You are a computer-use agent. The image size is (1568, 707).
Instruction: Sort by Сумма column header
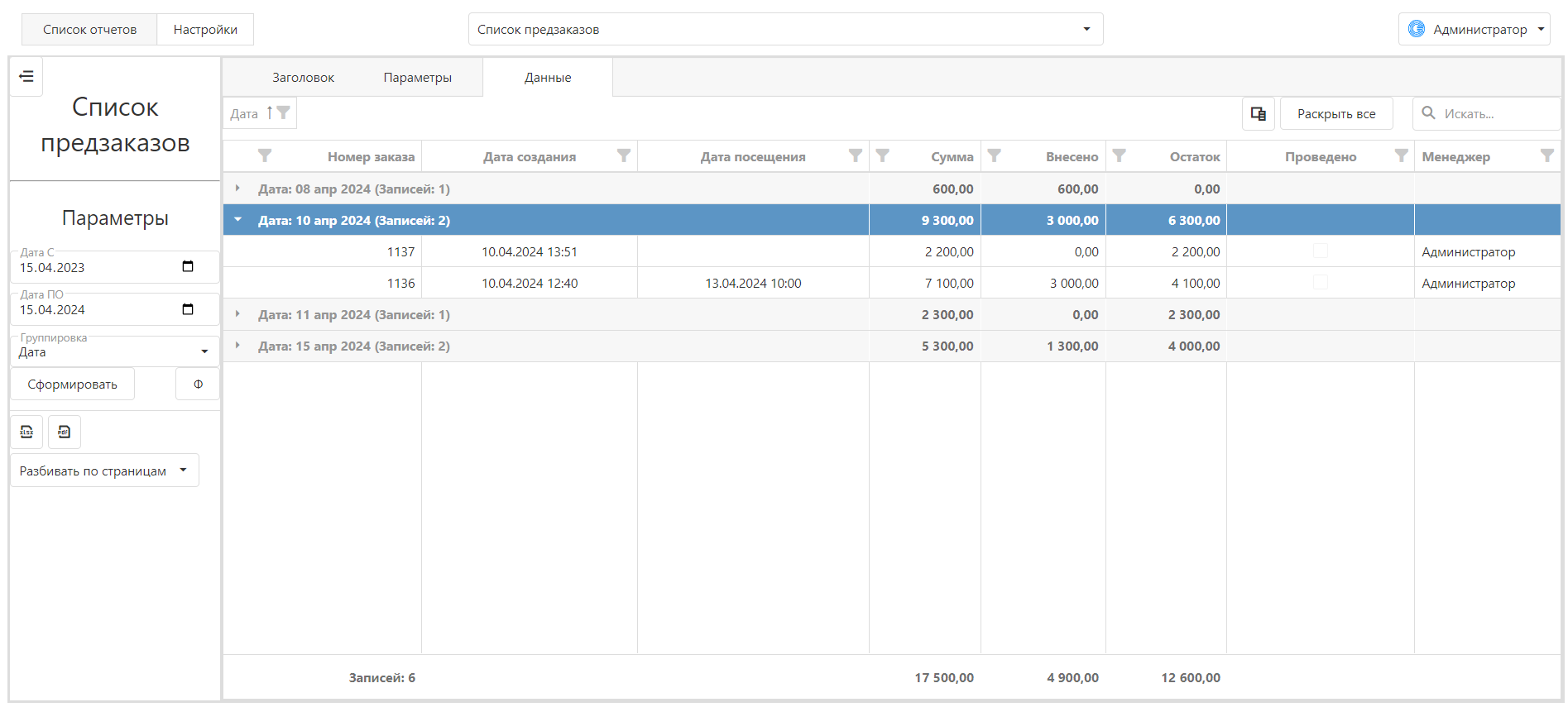(952, 157)
